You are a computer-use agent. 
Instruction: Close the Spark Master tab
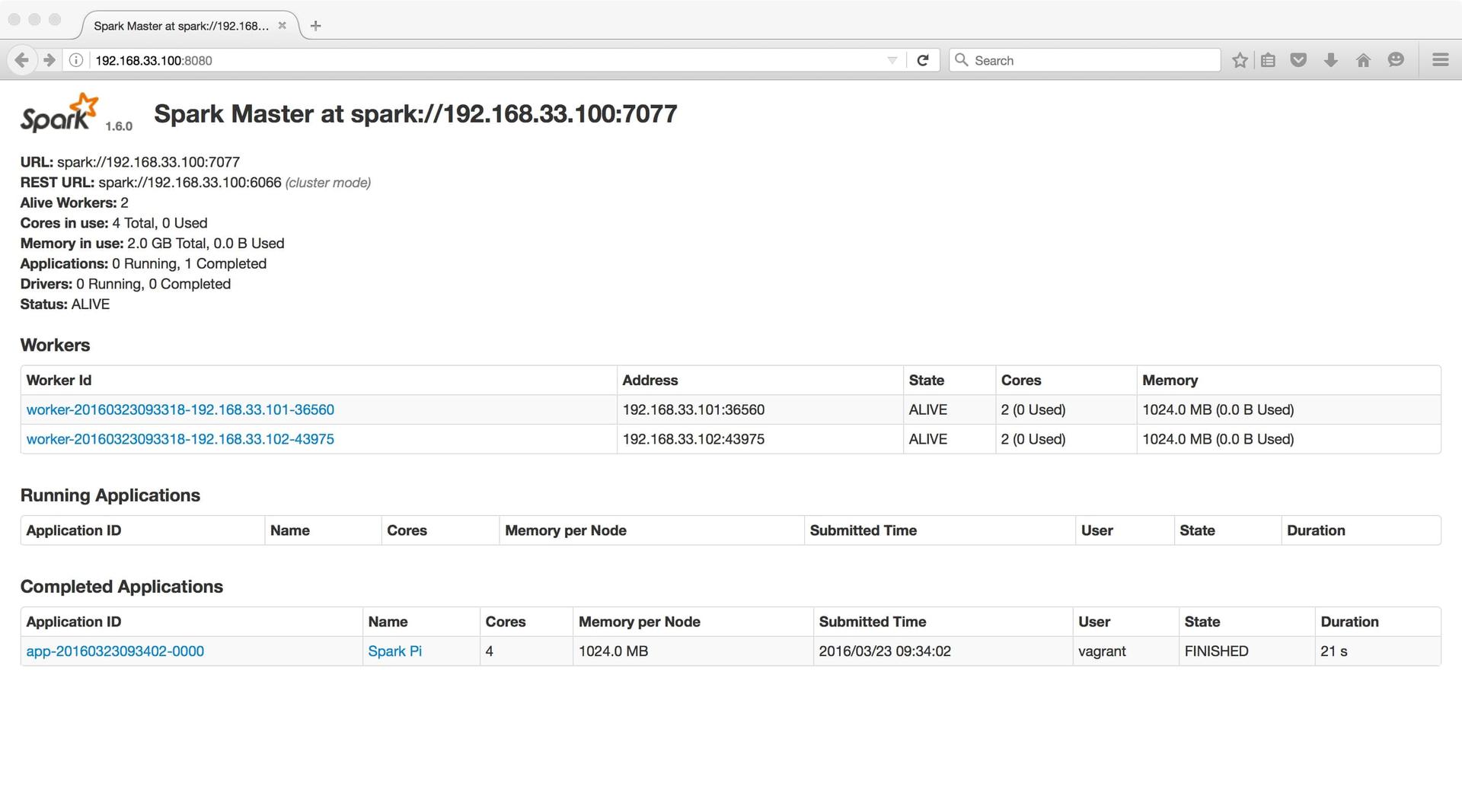(x=282, y=25)
